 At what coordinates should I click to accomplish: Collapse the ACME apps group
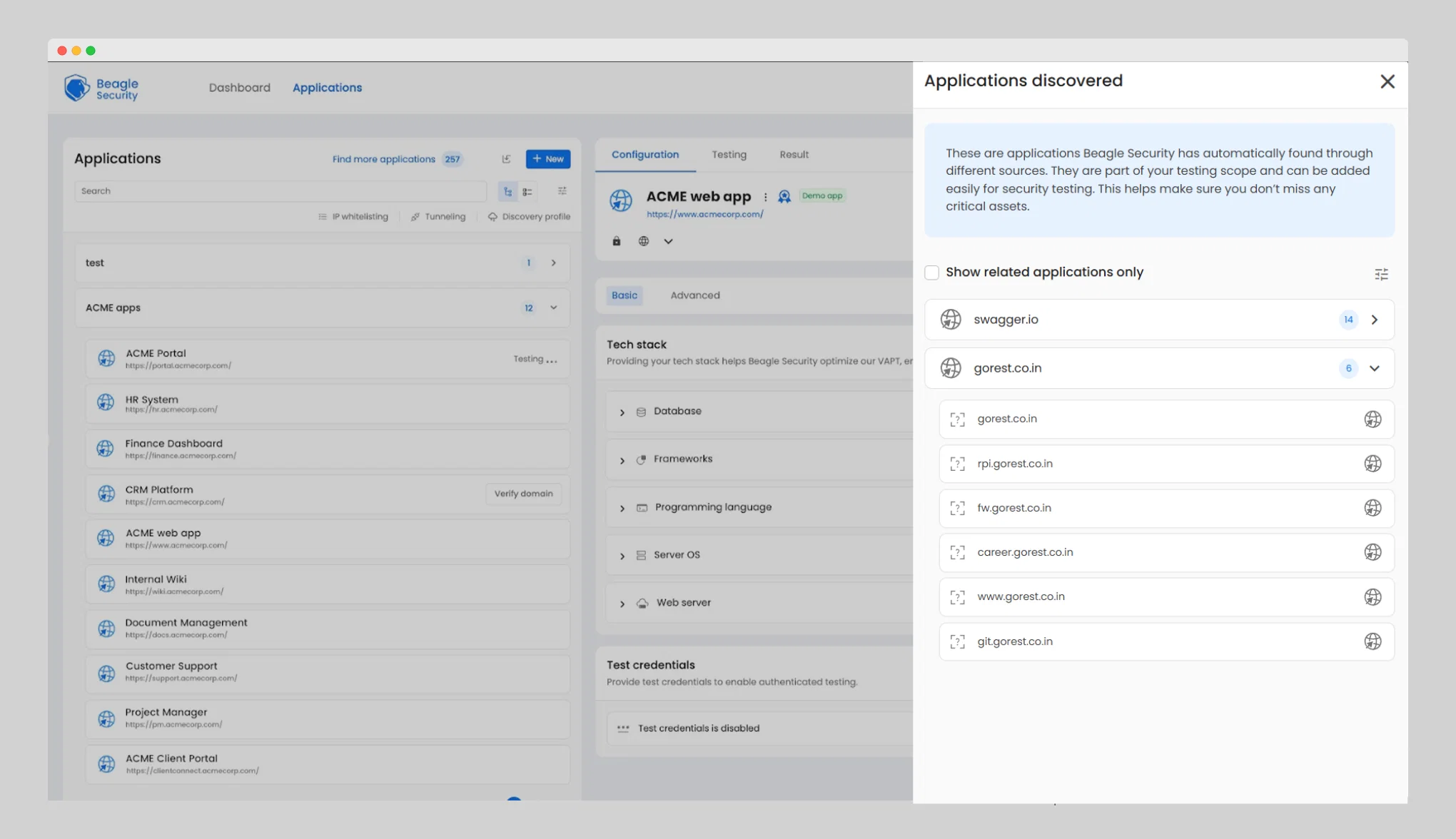[x=553, y=308]
